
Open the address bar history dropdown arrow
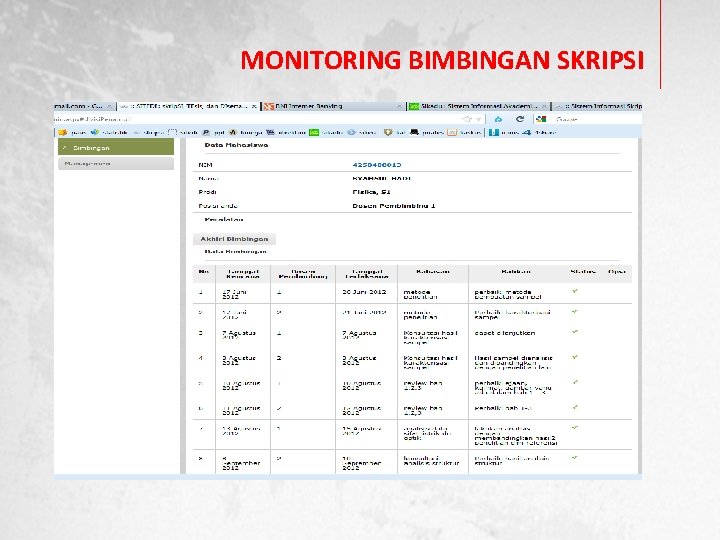point(478,119)
